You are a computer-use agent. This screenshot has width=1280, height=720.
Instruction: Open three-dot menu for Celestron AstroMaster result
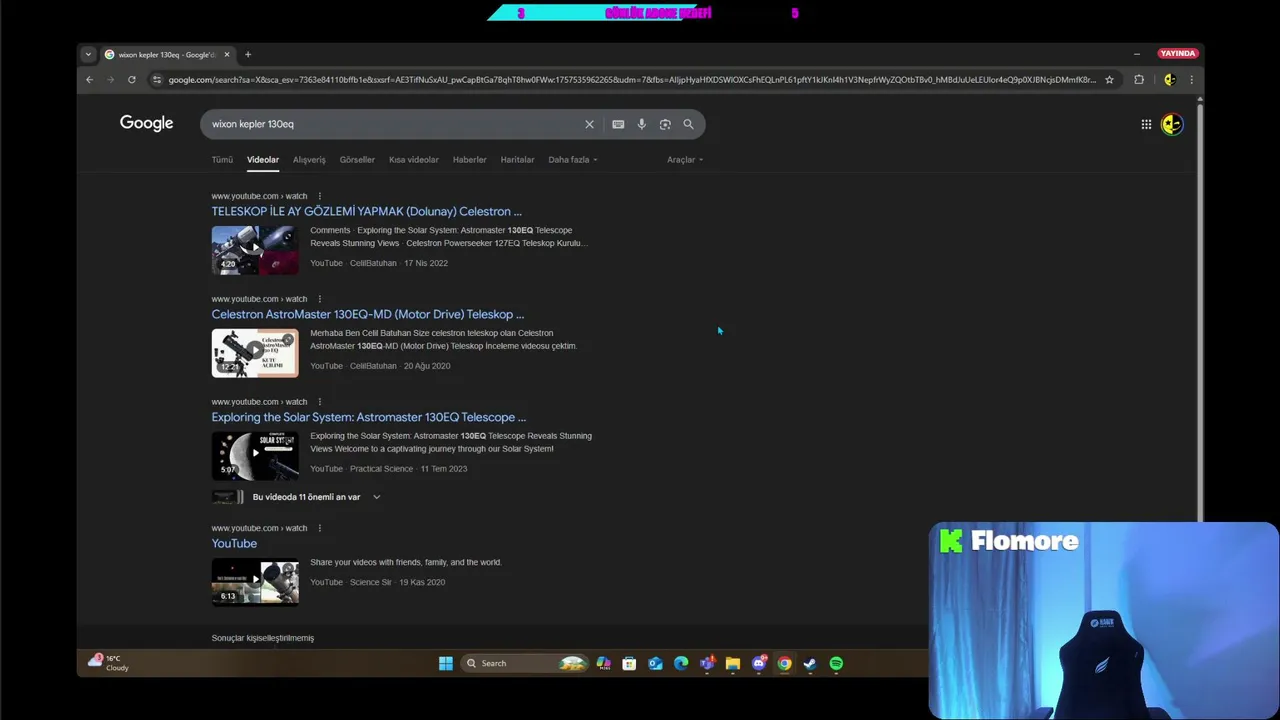pyautogui.click(x=320, y=299)
